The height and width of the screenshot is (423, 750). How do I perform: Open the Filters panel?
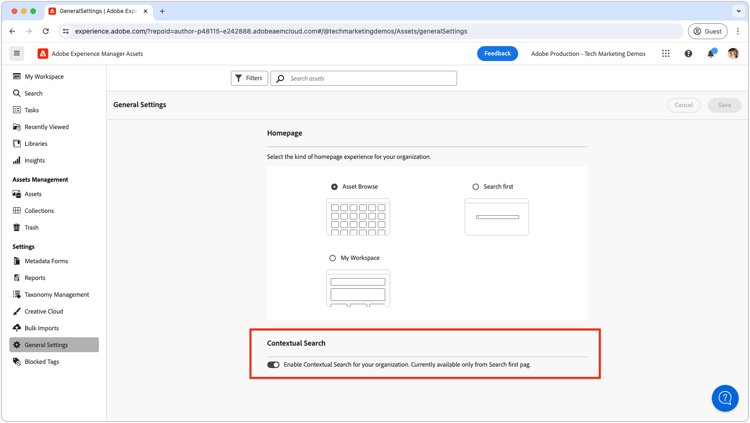[249, 78]
